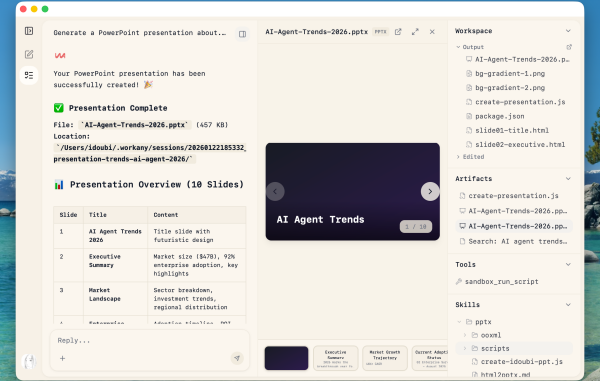Click the Presentation Overview (10 Slides) heading
This screenshot has height=381, width=600.
tap(157, 184)
